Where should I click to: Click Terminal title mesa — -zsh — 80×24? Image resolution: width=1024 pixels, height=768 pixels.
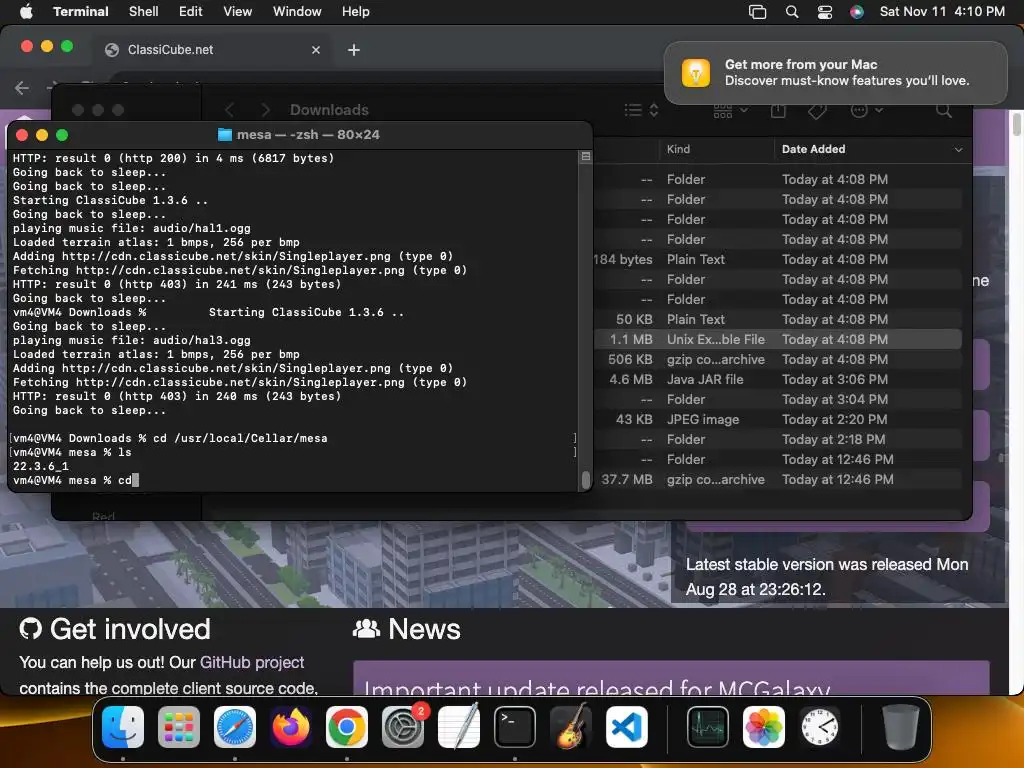(308, 135)
